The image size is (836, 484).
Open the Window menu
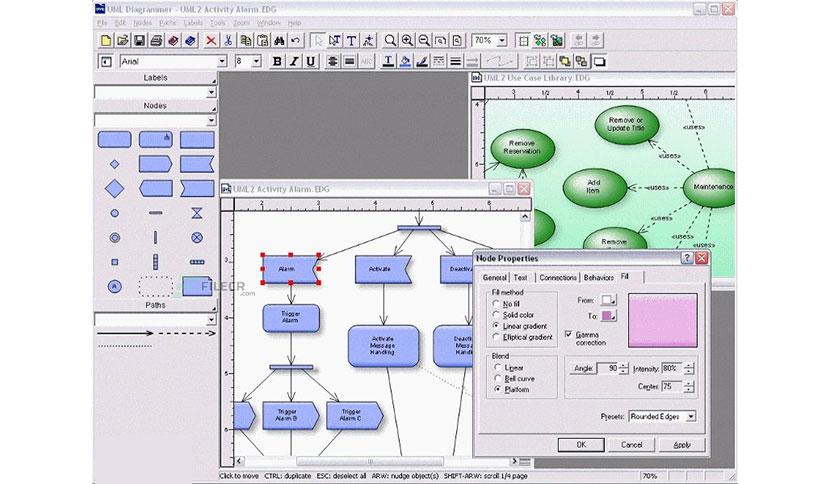(x=269, y=23)
